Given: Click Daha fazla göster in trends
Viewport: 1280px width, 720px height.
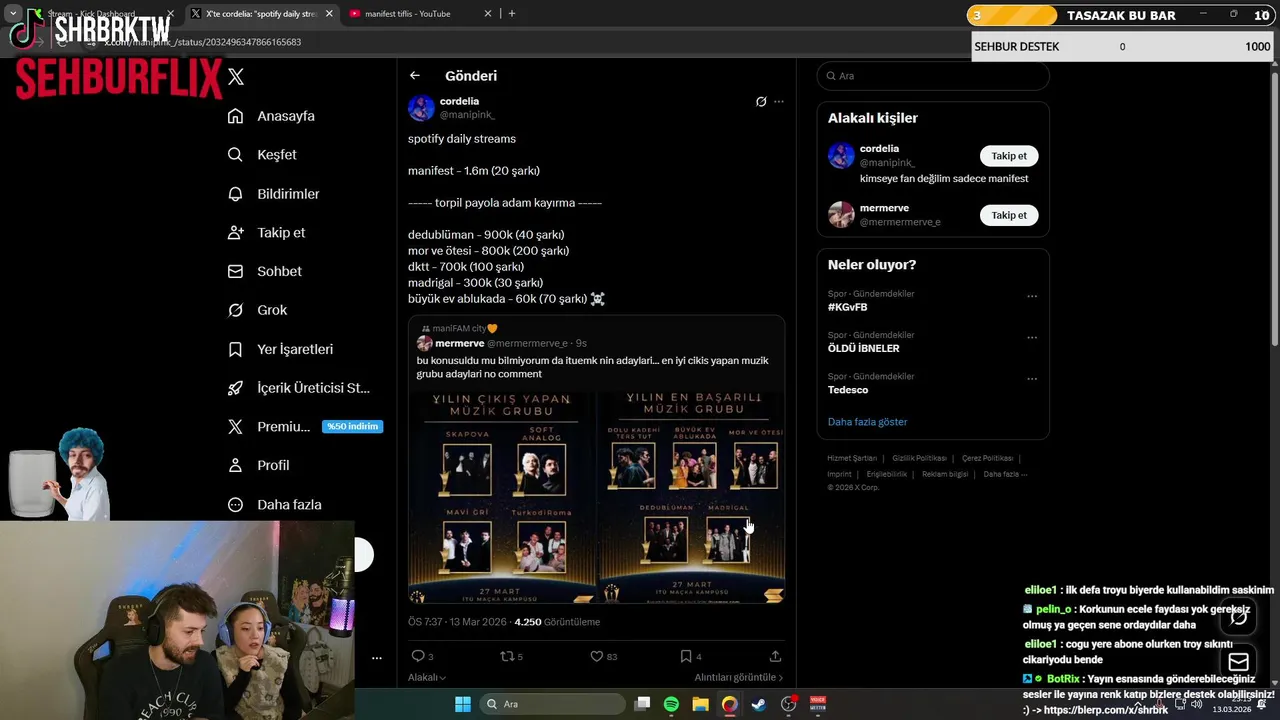Looking at the screenshot, I should click(x=868, y=422).
